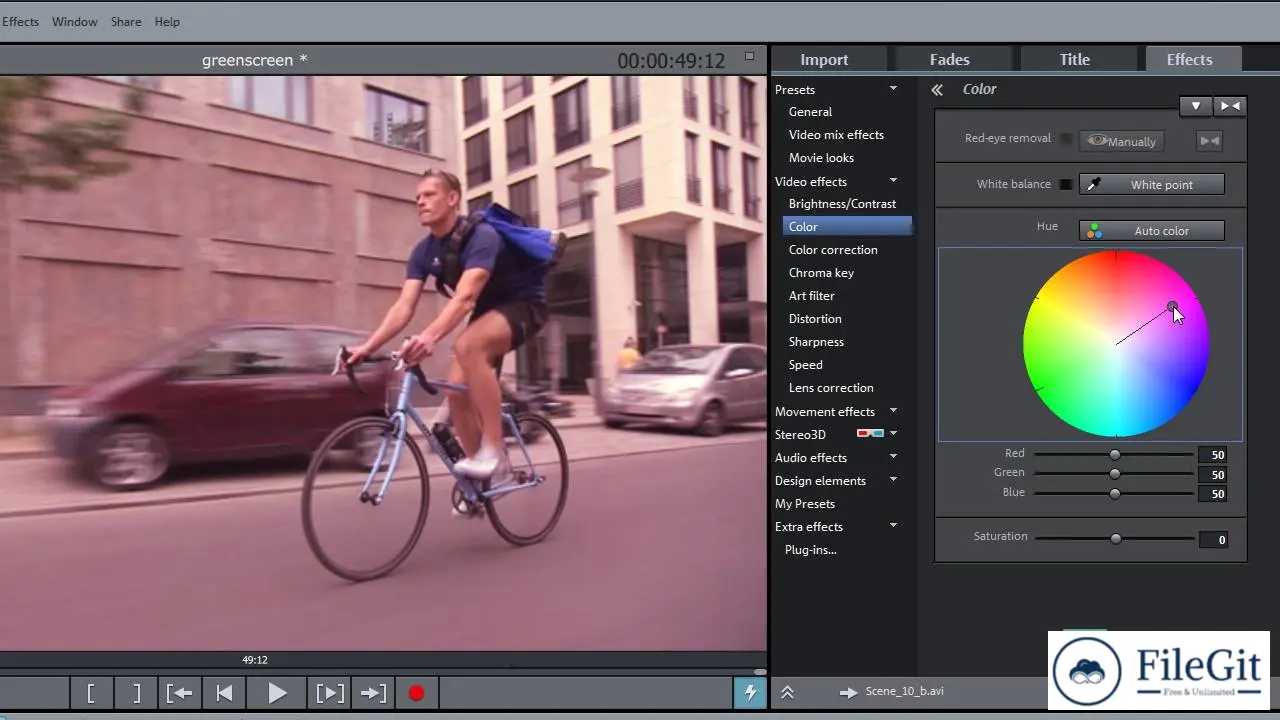Expand the Extra effects section
The width and height of the screenshot is (1280, 720).
click(x=893, y=526)
